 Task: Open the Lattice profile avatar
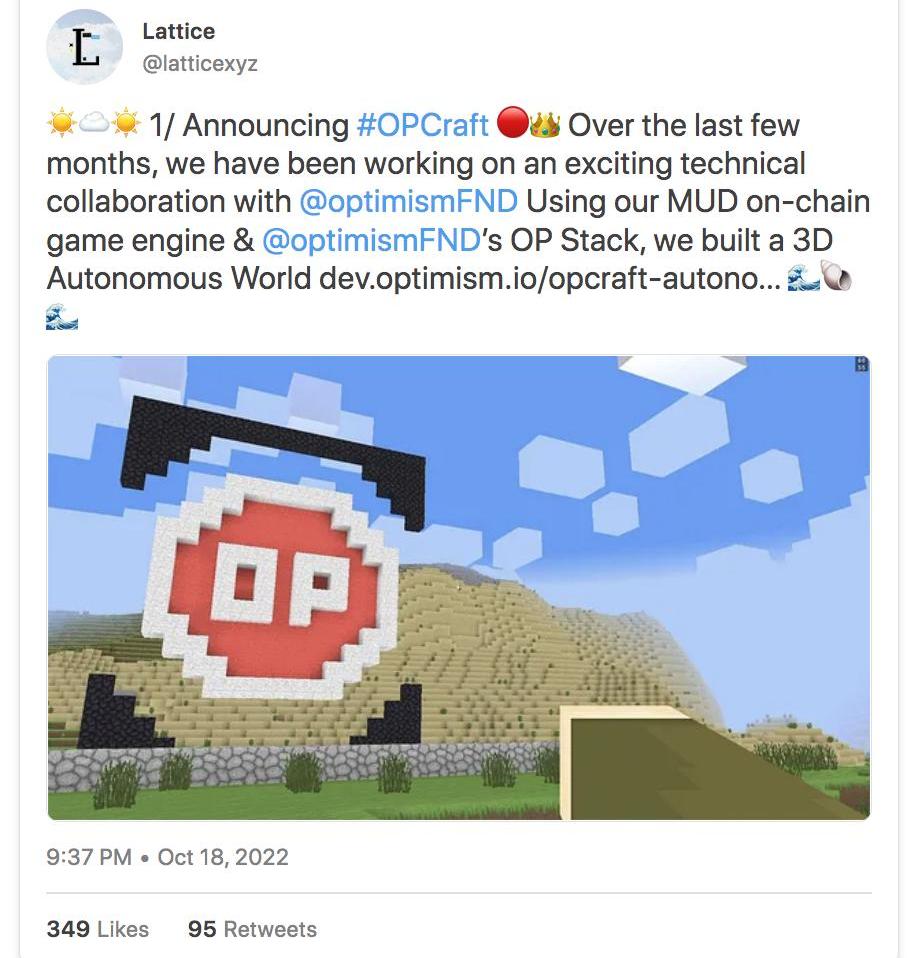(84, 47)
